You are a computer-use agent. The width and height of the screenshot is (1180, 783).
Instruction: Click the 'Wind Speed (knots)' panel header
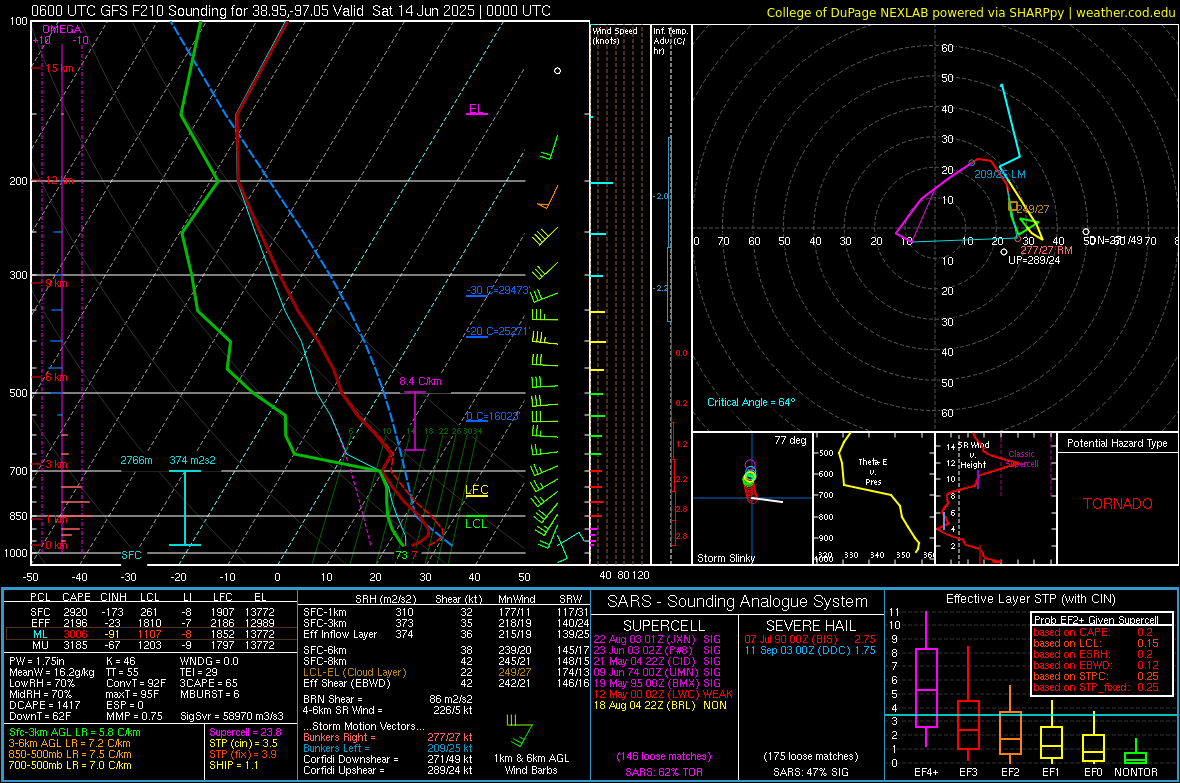(x=615, y=35)
